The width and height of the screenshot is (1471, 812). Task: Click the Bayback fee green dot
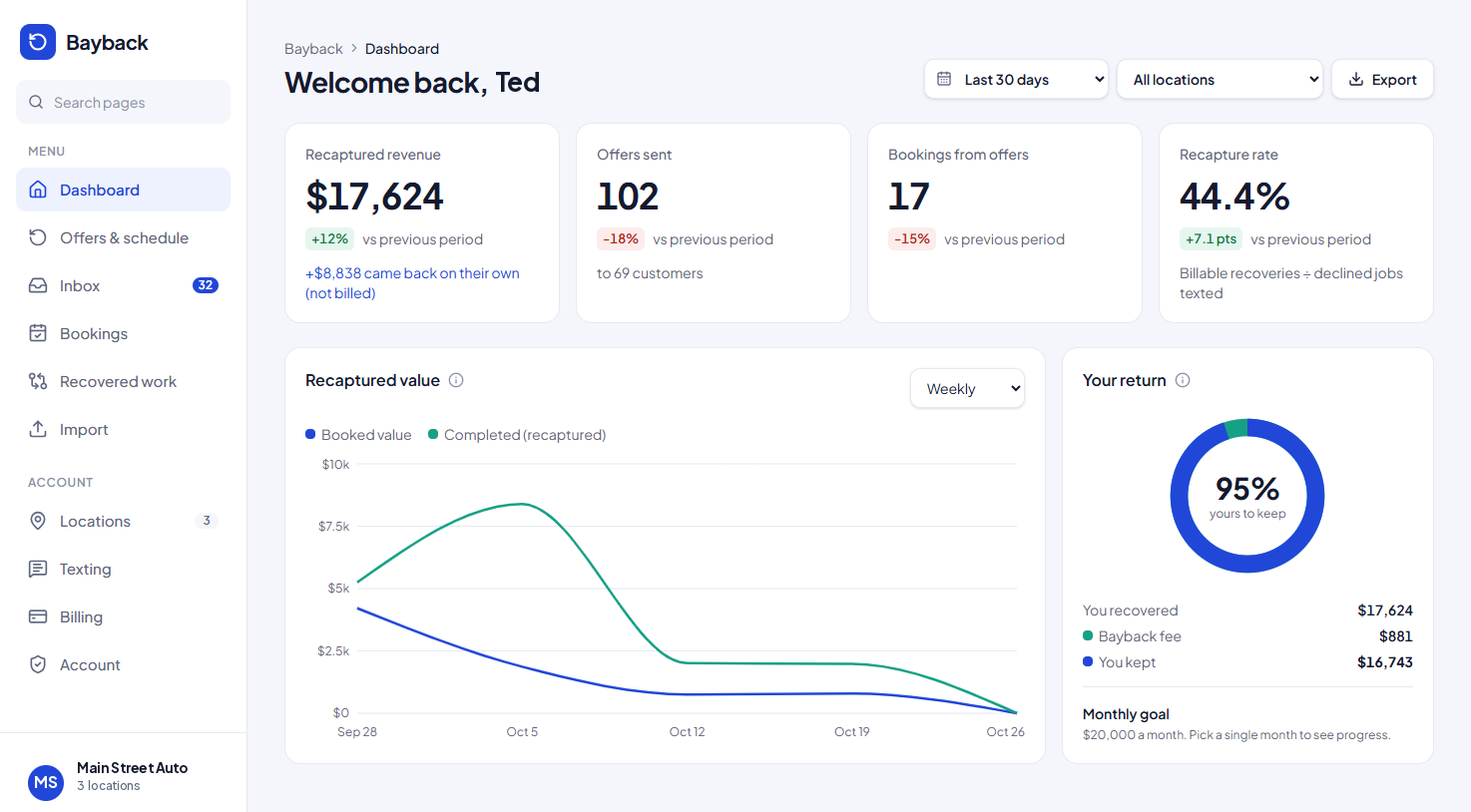point(1088,635)
